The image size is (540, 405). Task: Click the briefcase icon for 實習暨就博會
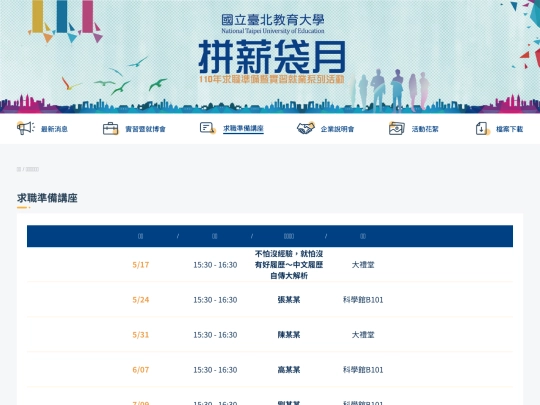[111, 128]
